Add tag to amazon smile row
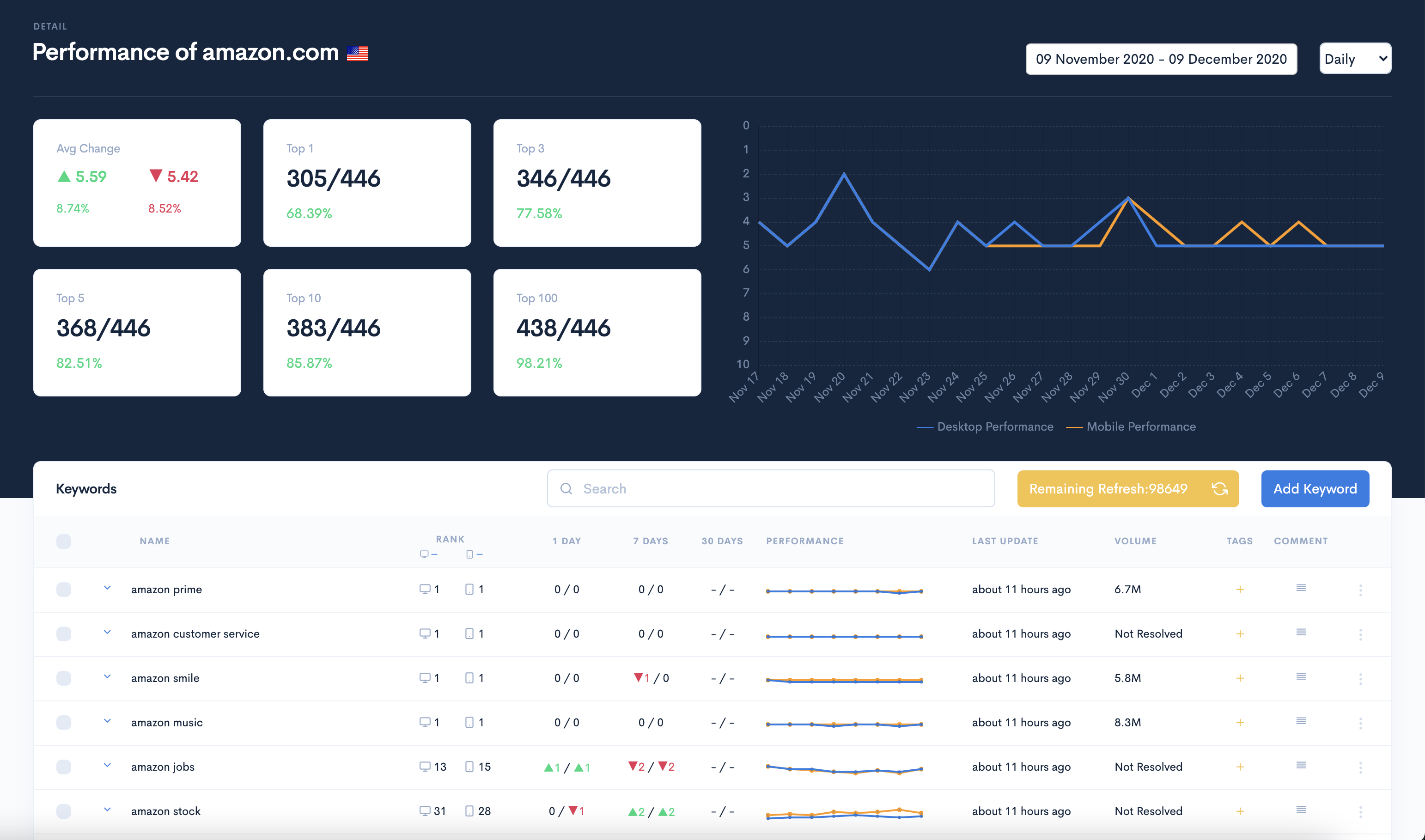Screen dimensions: 1425x840 tap(1239, 677)
